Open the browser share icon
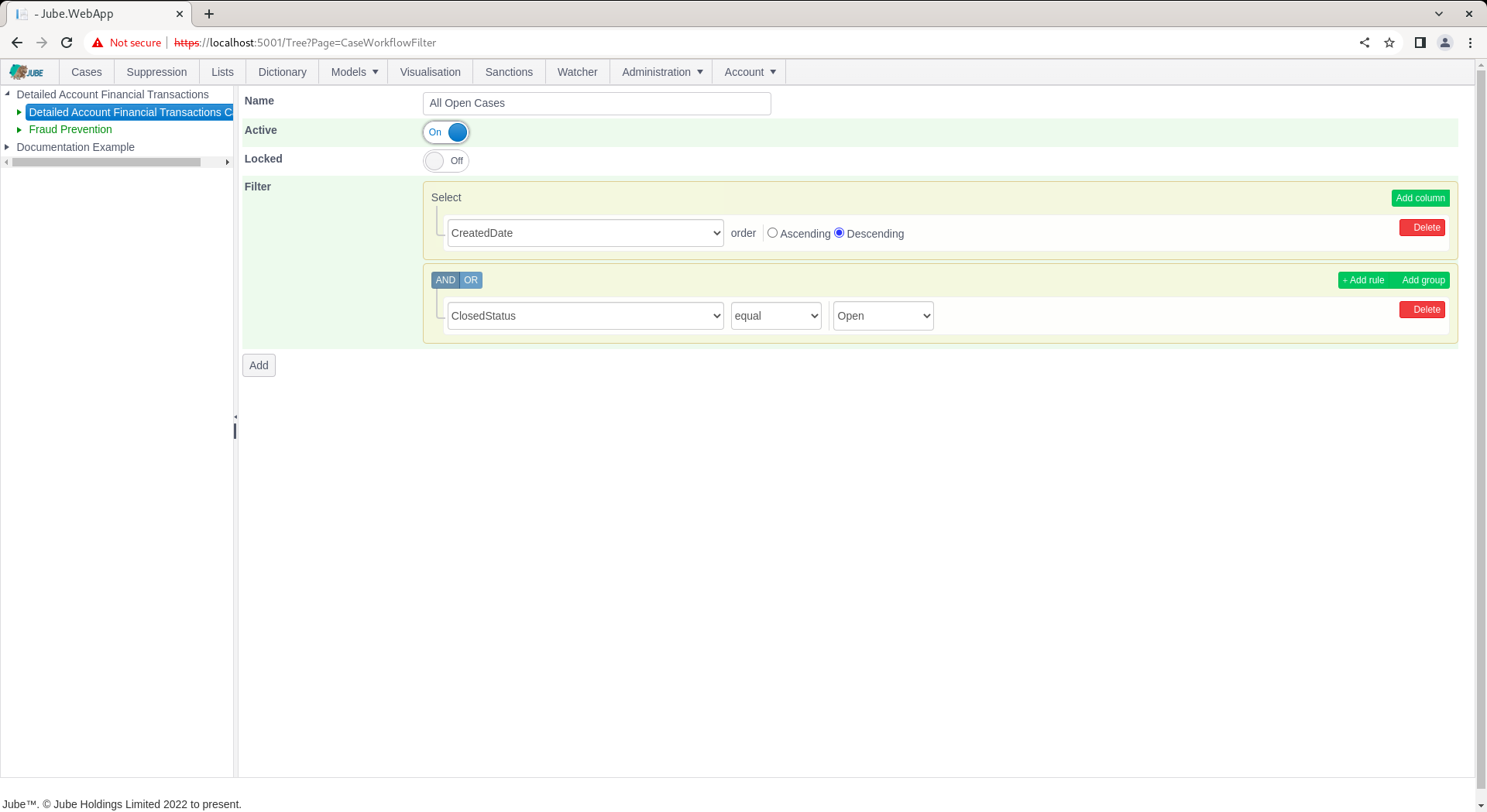The width and height of the screenshot is (1487, 812). pos(1365,43)
